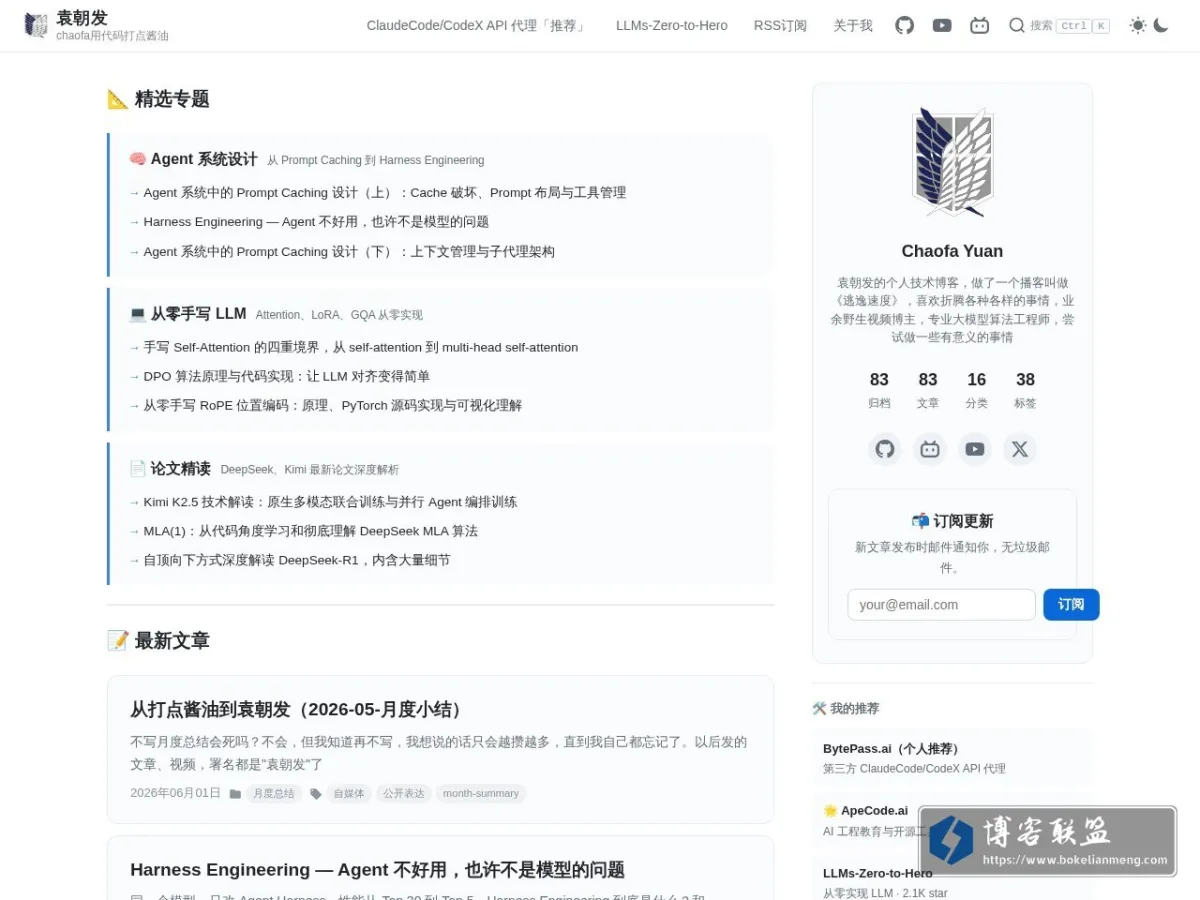Open the Bilibili icon in the top navigation

point(980,25)
